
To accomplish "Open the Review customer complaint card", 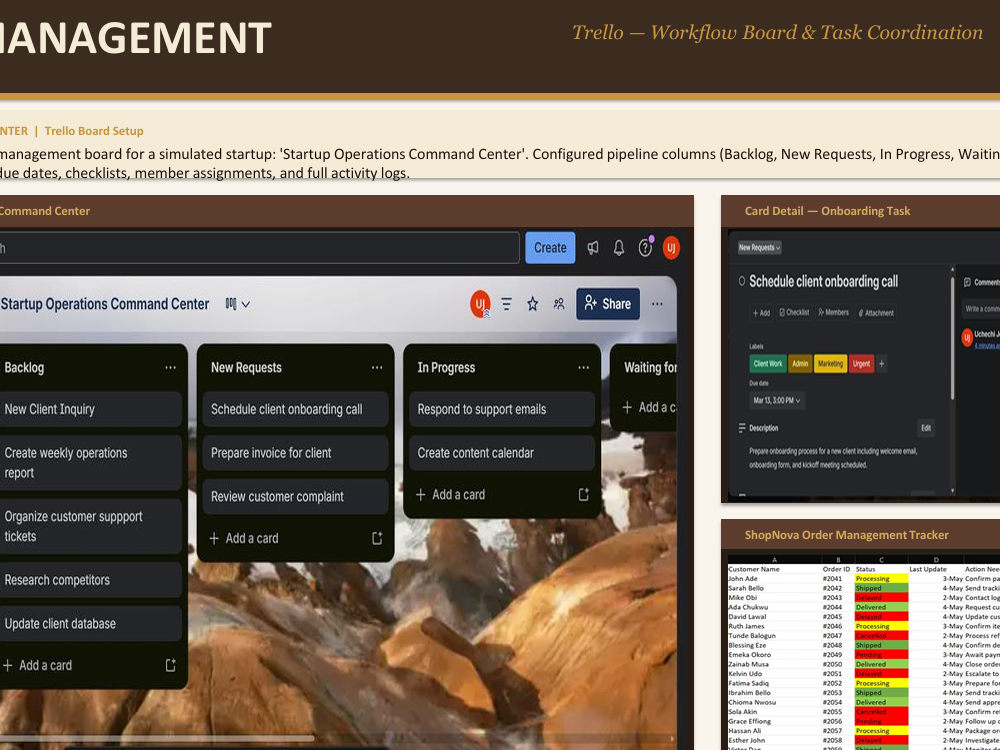I will point(295,497).
